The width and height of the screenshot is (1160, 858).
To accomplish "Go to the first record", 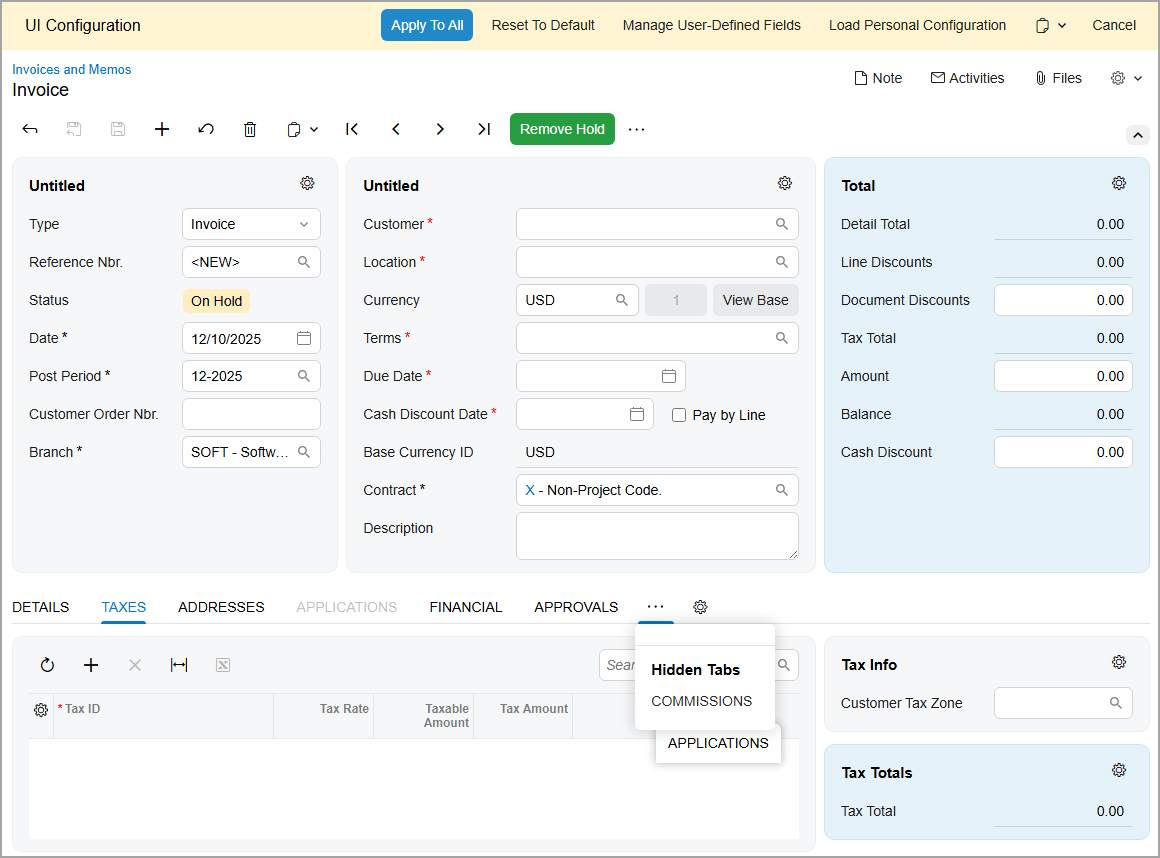I will 352,129.
